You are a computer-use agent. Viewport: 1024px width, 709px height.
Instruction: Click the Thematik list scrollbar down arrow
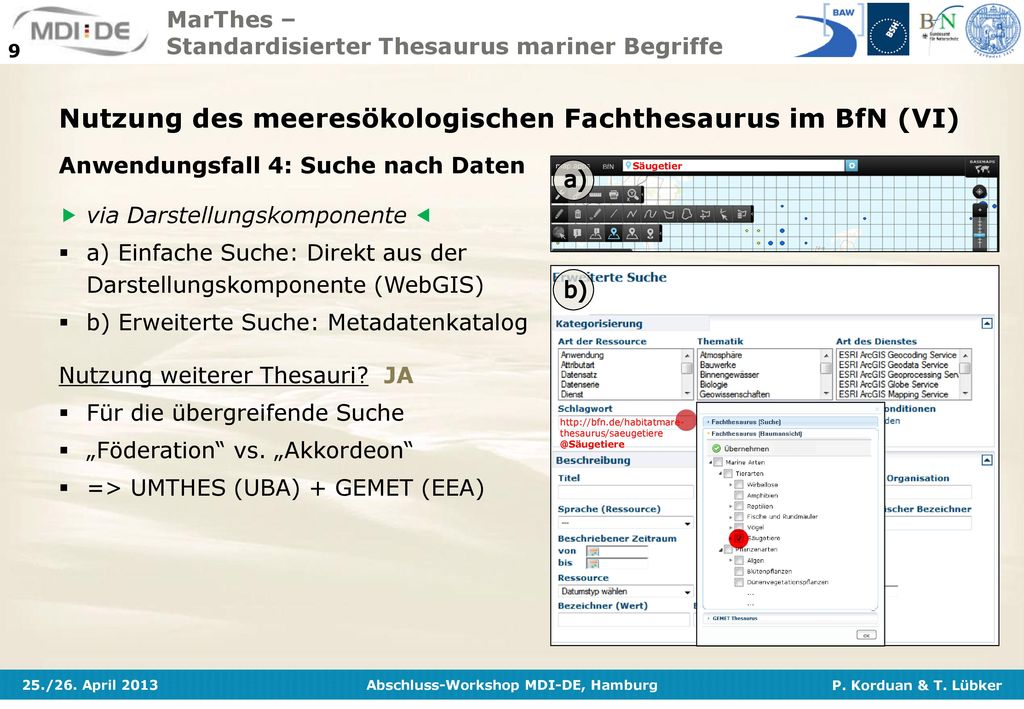(826, 394)
